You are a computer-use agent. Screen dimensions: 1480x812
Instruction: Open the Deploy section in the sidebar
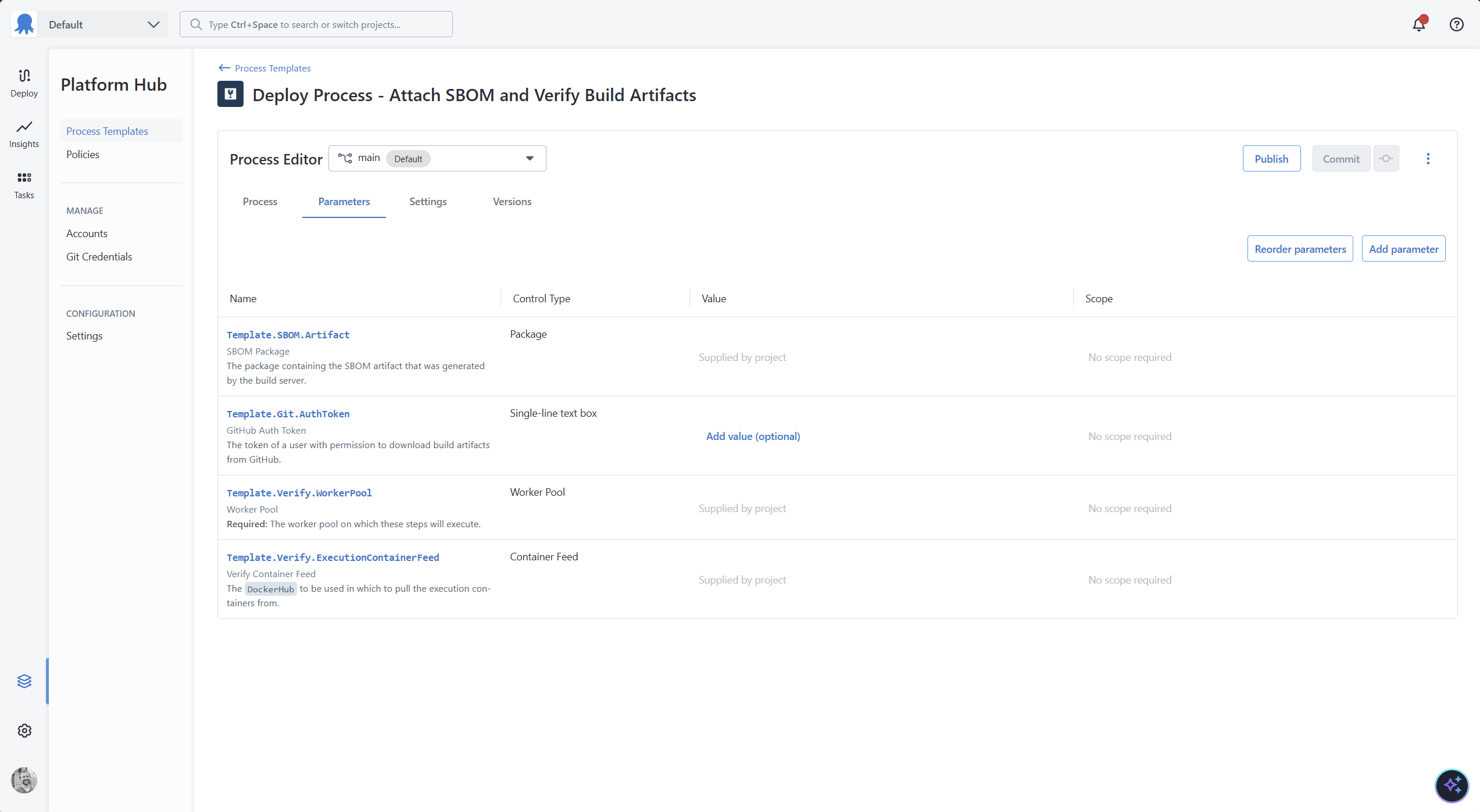[x=24, y=83]
